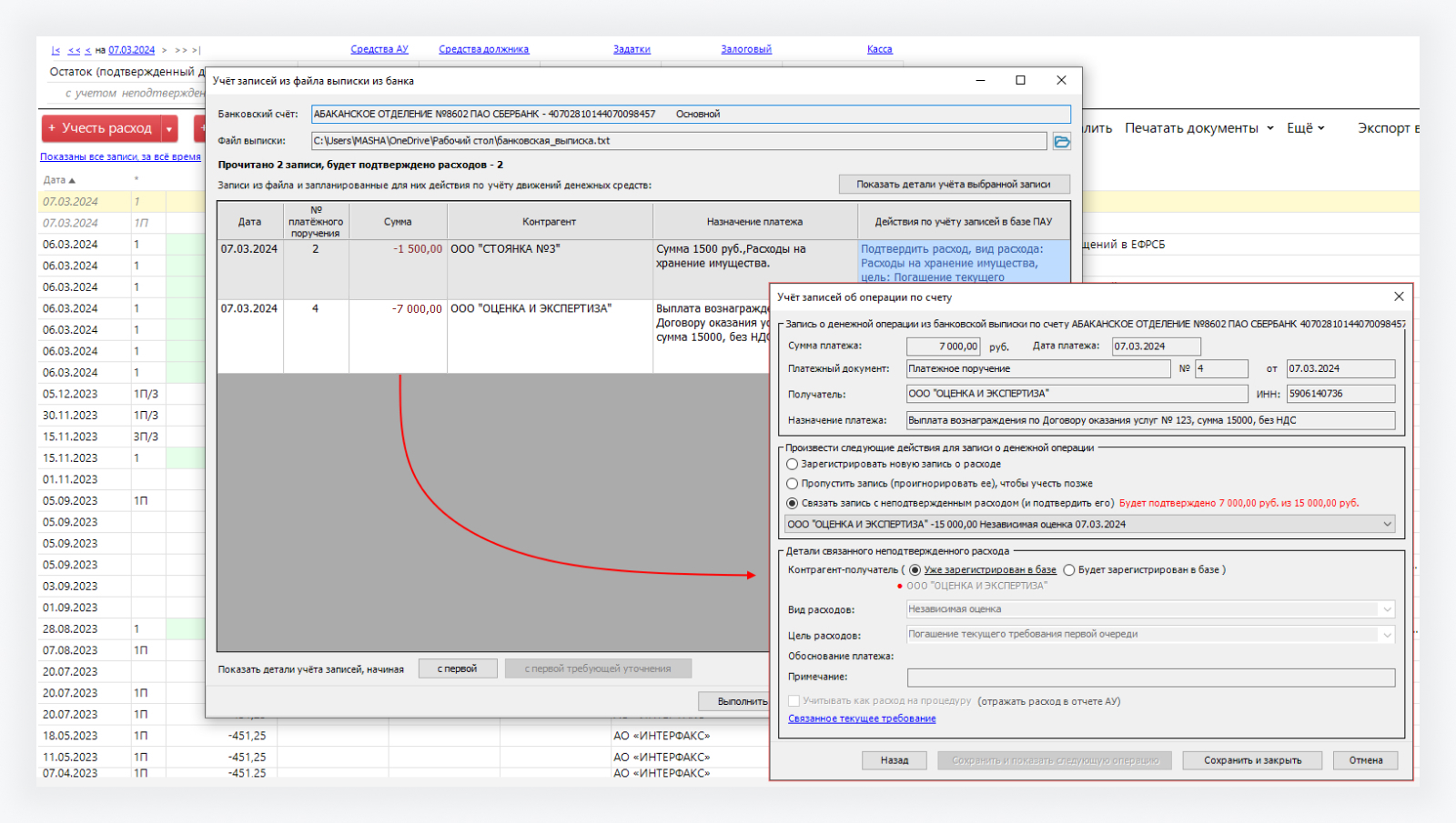
Task: Open the statement file browse folder icon
Action: coord(1061,141)
